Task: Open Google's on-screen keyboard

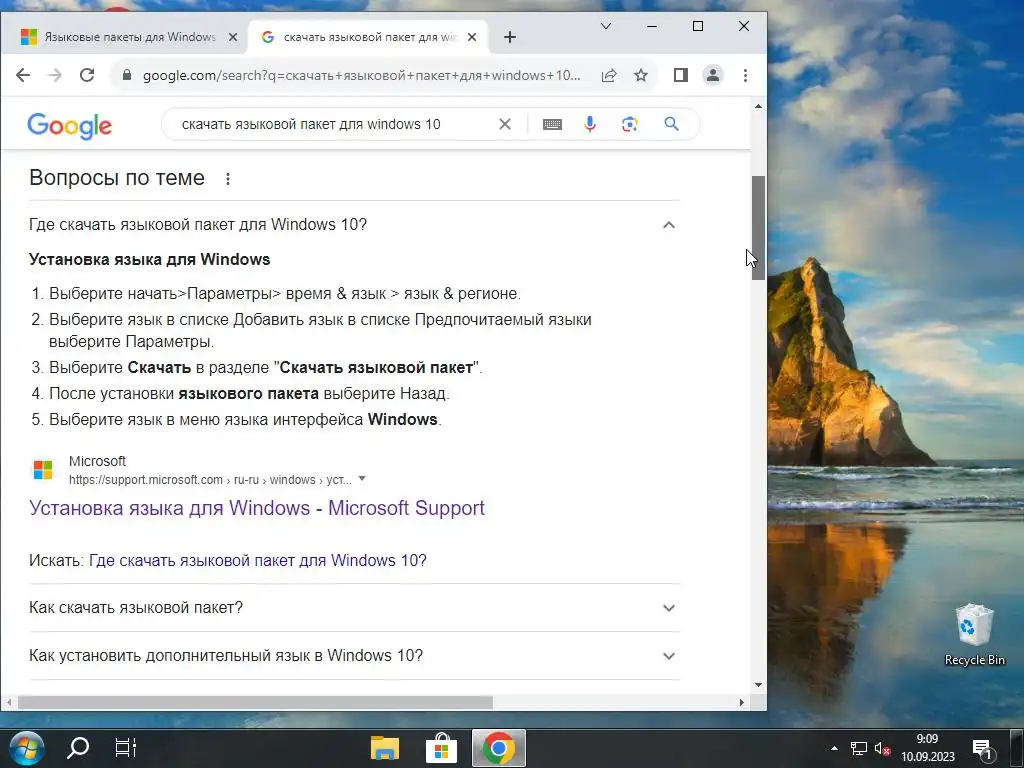Action: (552, 124)
